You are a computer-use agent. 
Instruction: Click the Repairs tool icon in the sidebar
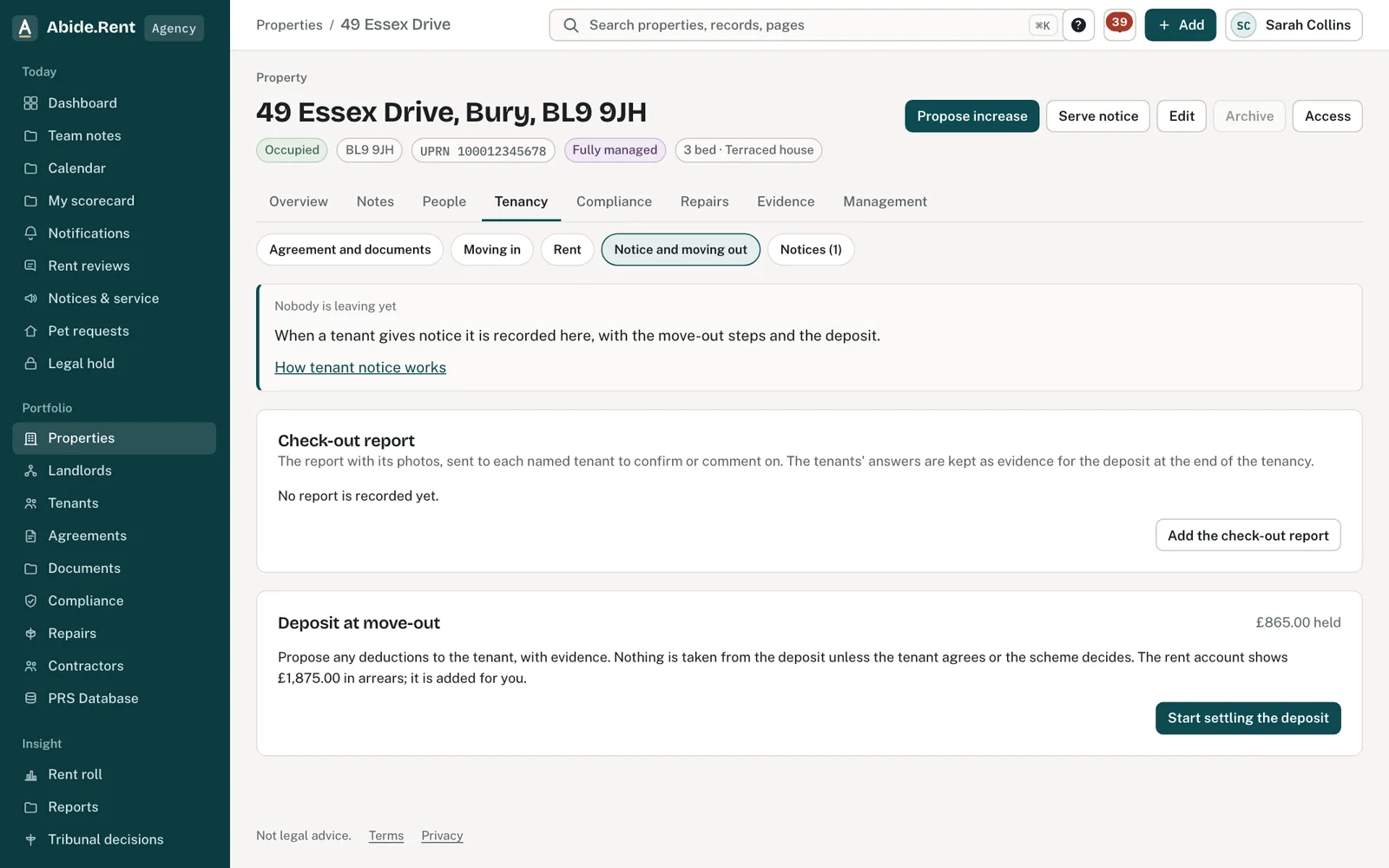point(30,634)
